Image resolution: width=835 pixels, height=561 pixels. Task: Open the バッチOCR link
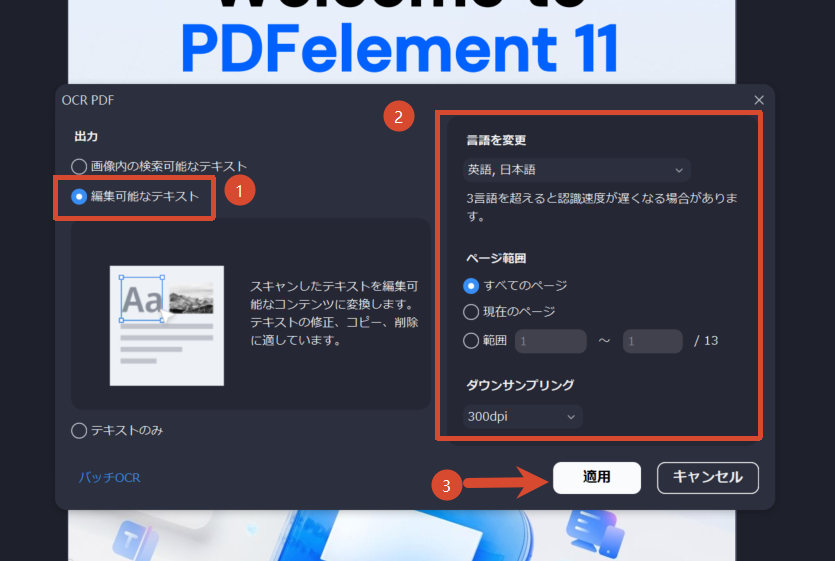click(x=109, y=477)
